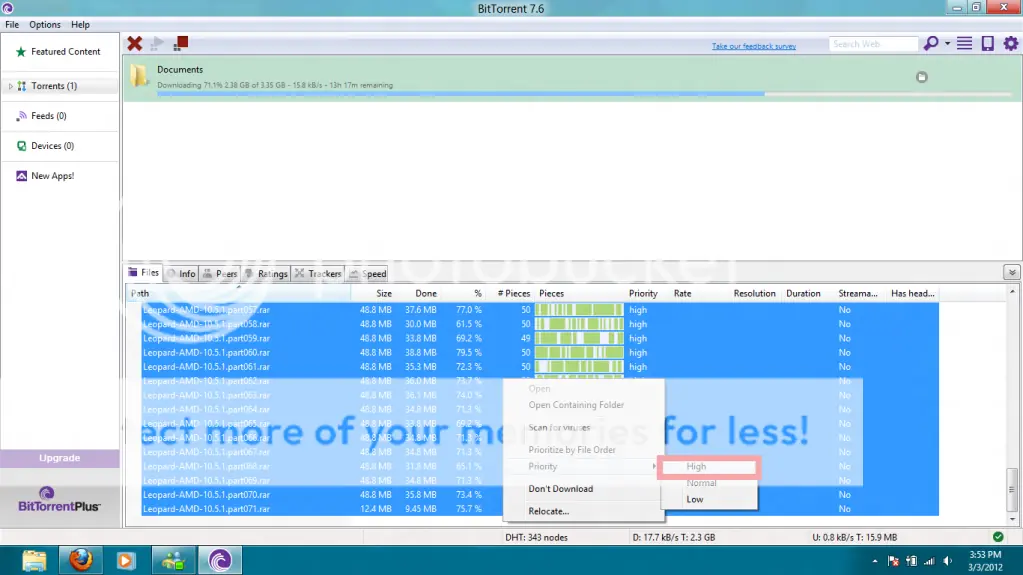The width and height of the screenshot is (1023, 575).
Task: Collapse the detail pane with chevron button
Action: (x=1012, y=273)
